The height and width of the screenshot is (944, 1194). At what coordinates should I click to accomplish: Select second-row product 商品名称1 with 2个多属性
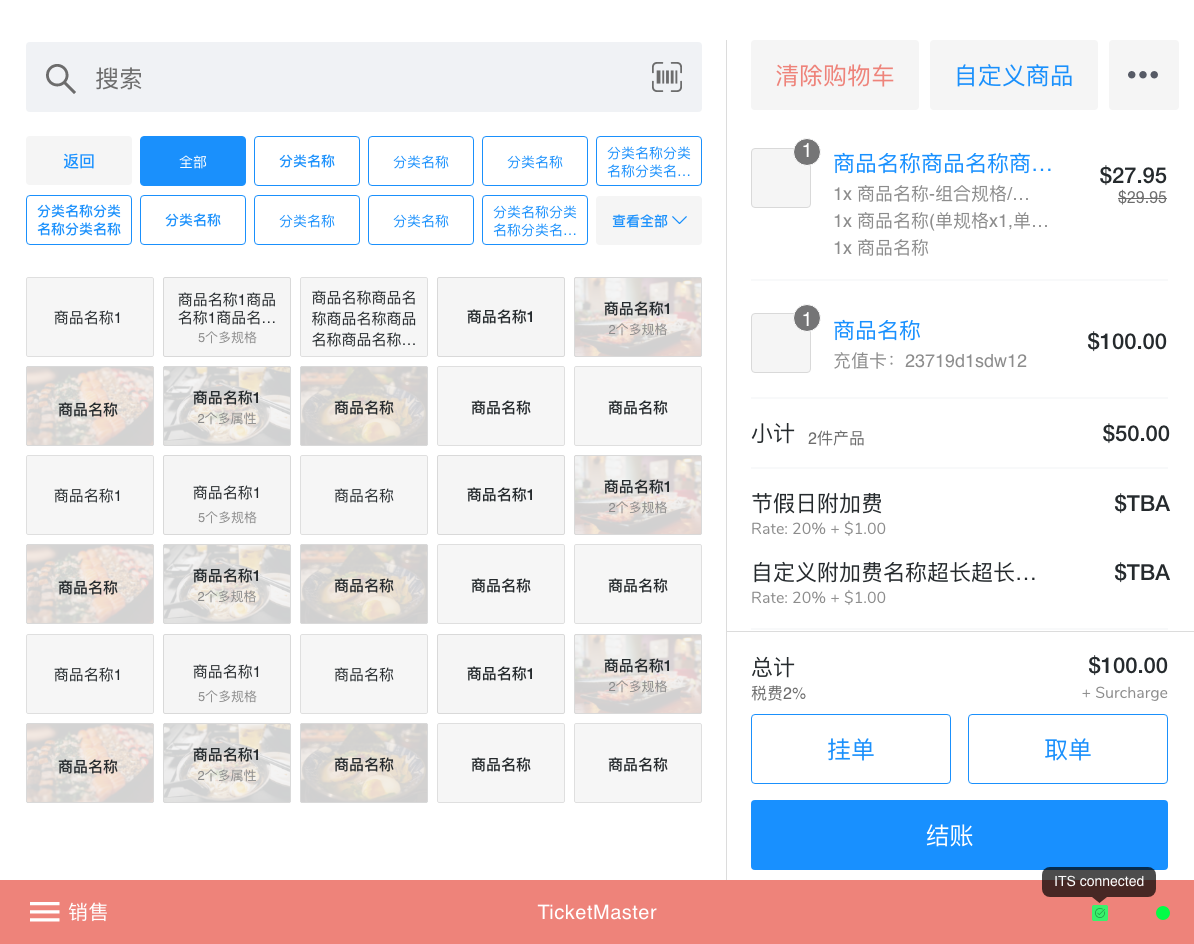tap(227, 406)
